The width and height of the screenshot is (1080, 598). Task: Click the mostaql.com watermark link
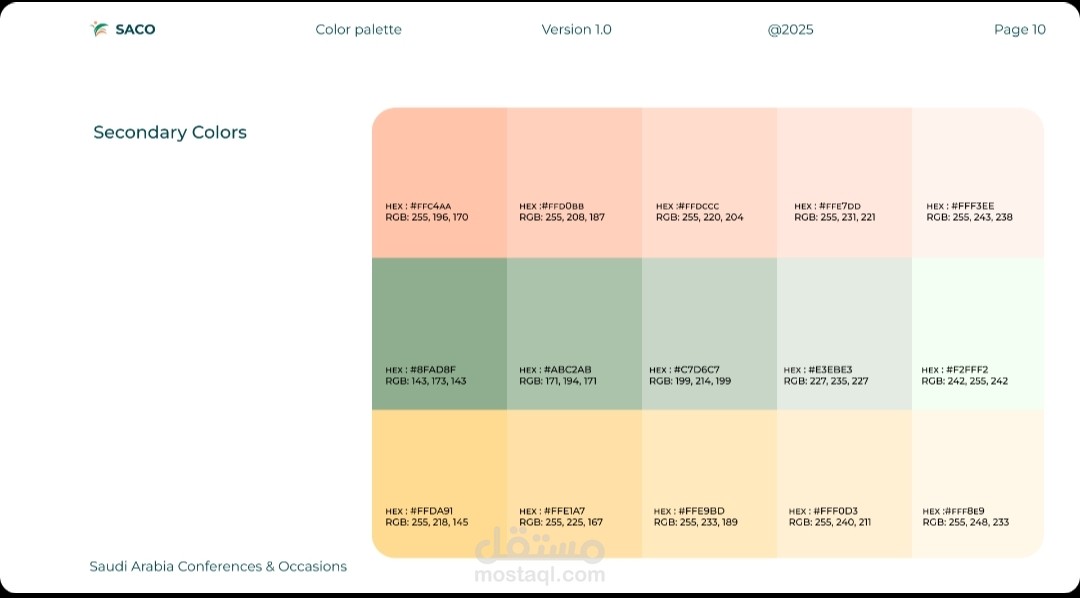coord(540,575)
